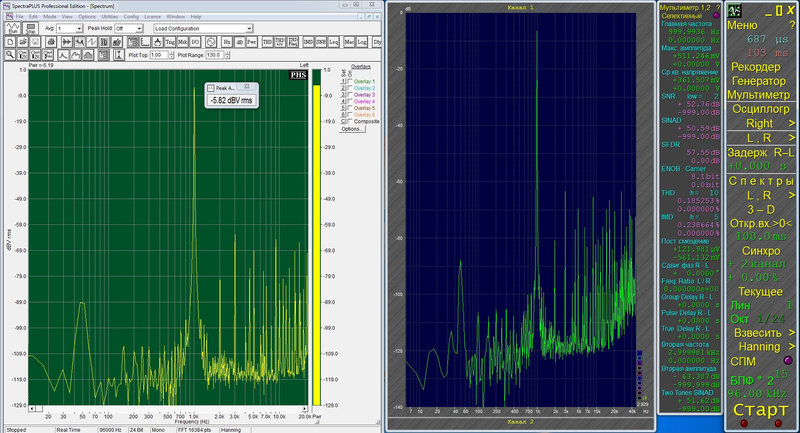Click the Старт button
The image size is (800, 433).
coord(760,410)
